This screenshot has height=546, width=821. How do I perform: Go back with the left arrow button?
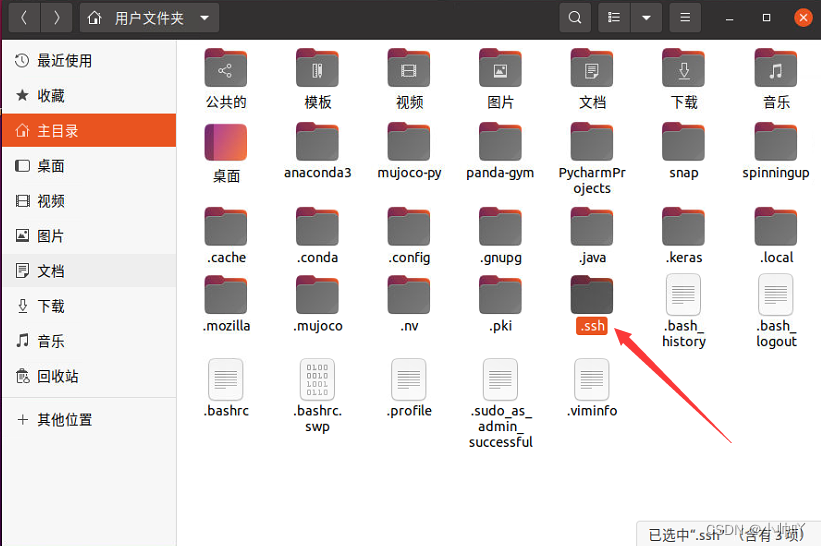(24, 18)
